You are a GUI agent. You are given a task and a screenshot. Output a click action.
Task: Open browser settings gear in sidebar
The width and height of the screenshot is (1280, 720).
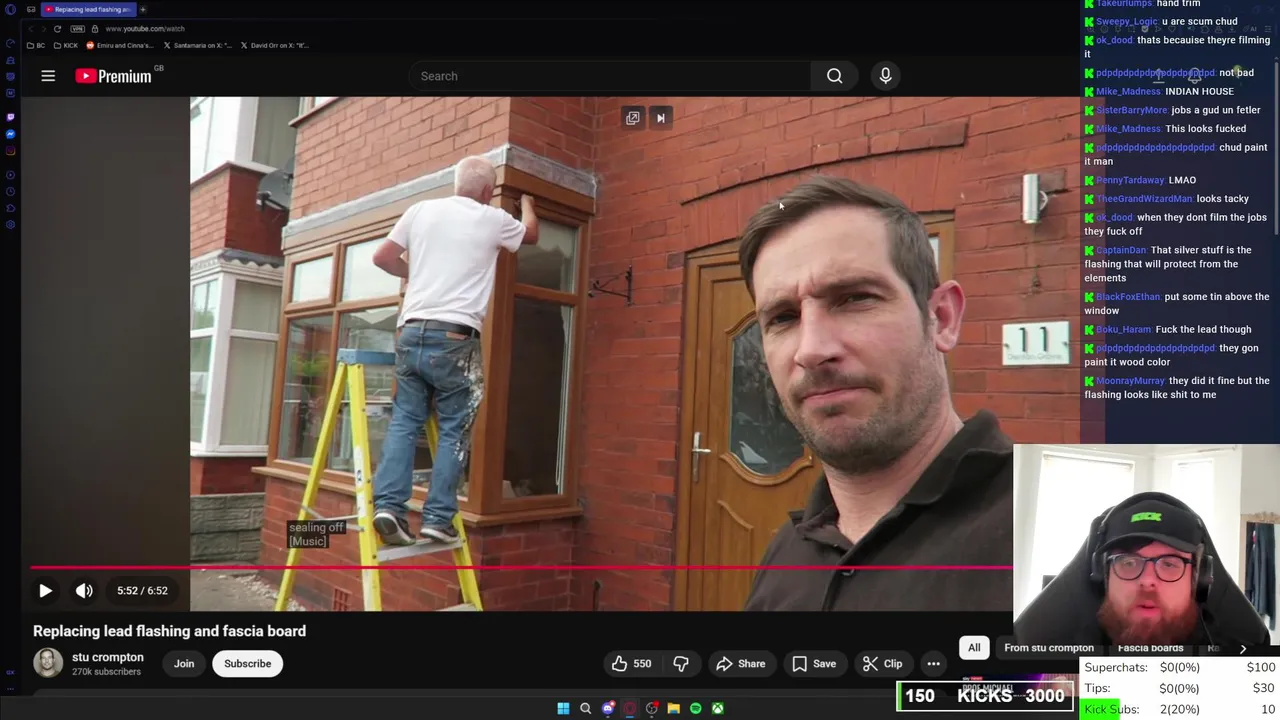tap(11, 224)
